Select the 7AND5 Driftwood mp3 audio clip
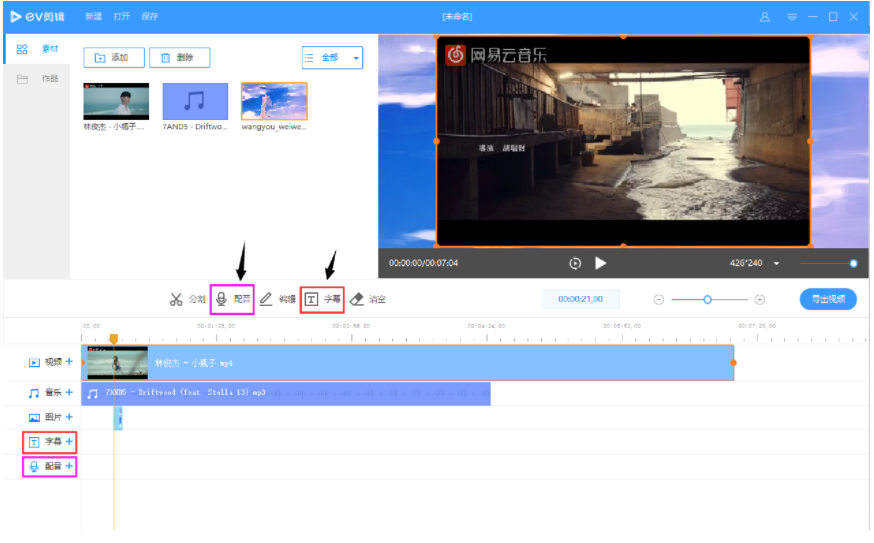The height and width of the screenshot is (543, 874). (x=286, y=393)
